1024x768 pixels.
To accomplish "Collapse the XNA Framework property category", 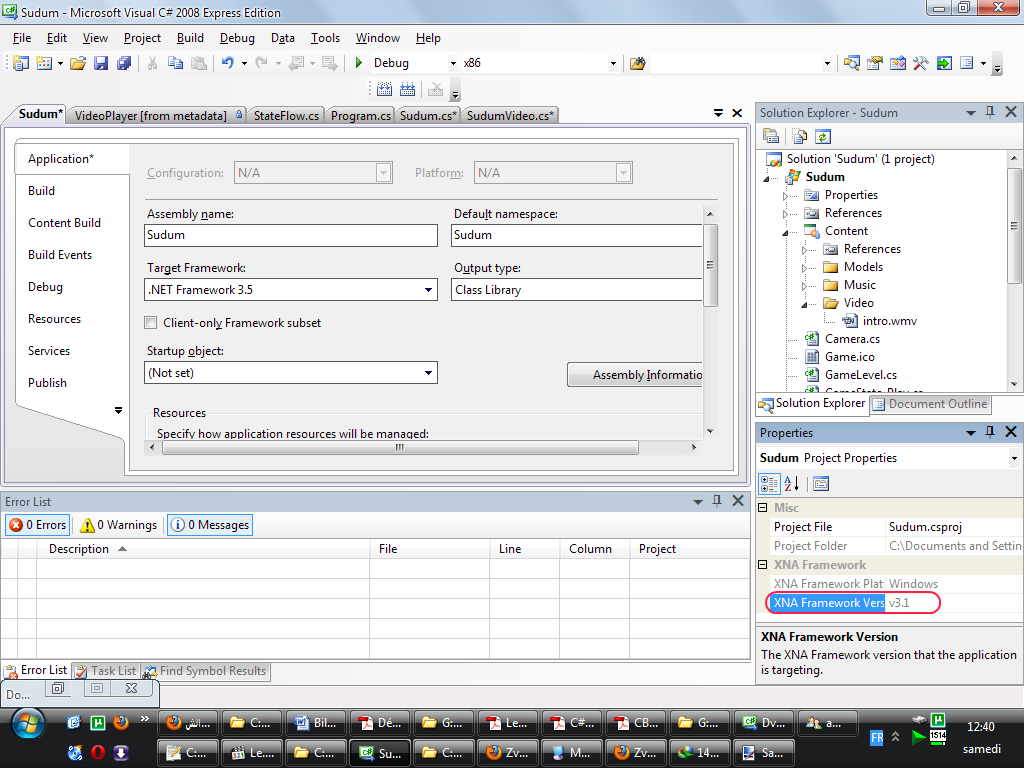I will (x=762, y=564).
